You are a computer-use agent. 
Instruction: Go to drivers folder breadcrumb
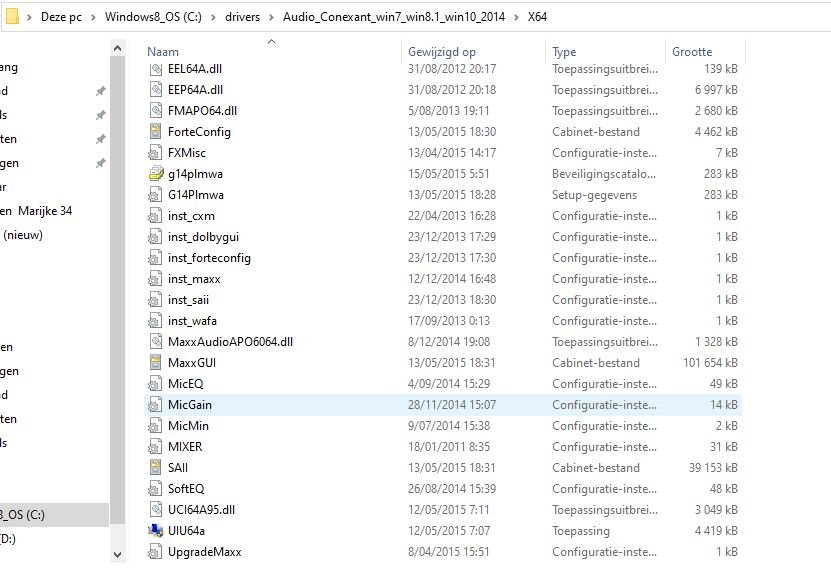tap(242, 17)
